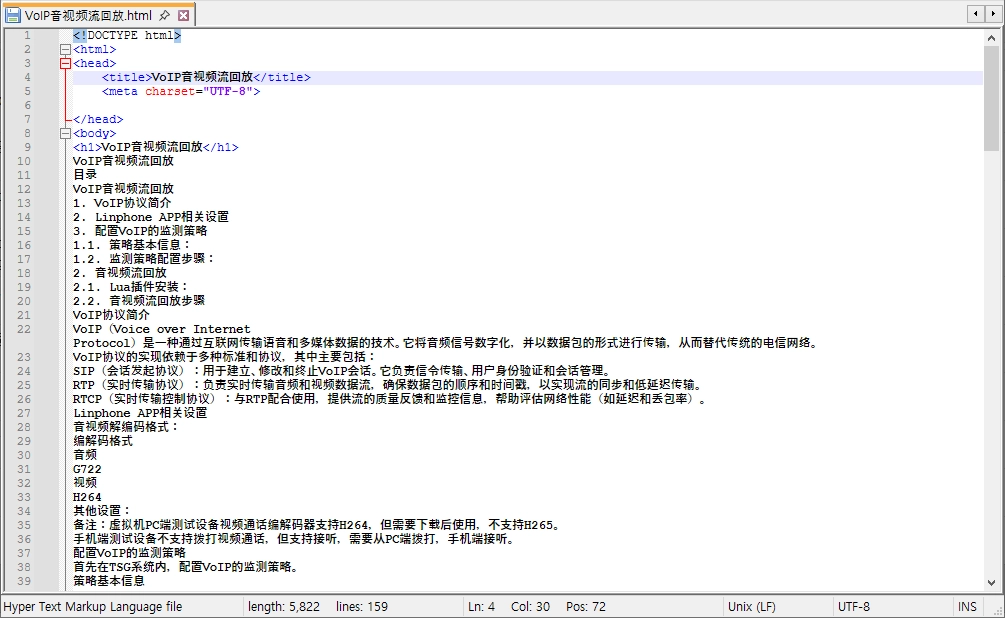The width and height of the screenshot is (1005, 618).
Task: Click the Hyper Text Markup Language file status
Action: point(93,606)
